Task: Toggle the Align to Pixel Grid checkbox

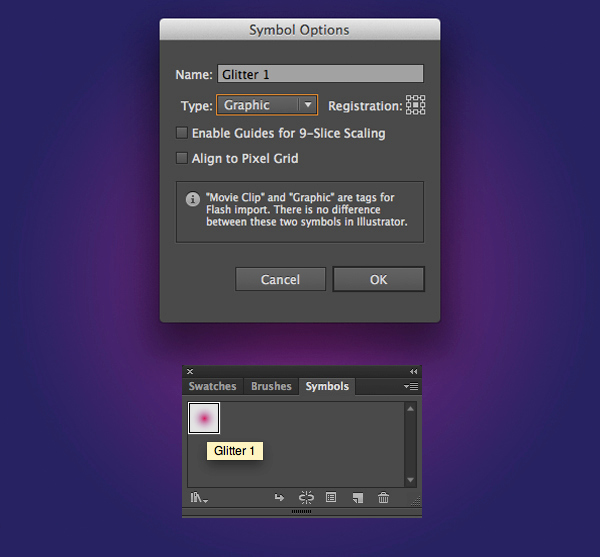Action: click(182, 158)
